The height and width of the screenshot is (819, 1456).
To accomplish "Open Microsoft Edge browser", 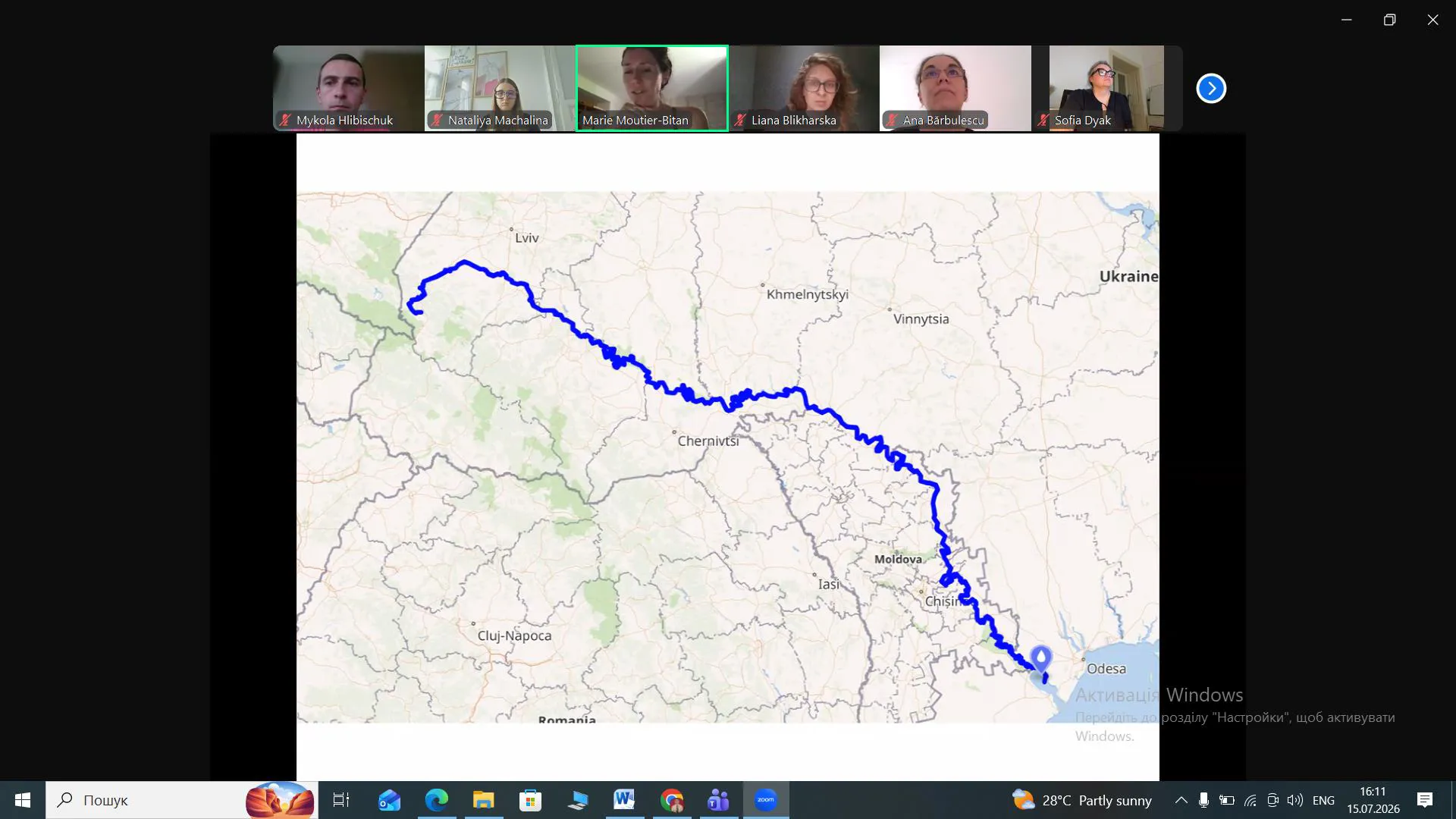I will [436, 800].
